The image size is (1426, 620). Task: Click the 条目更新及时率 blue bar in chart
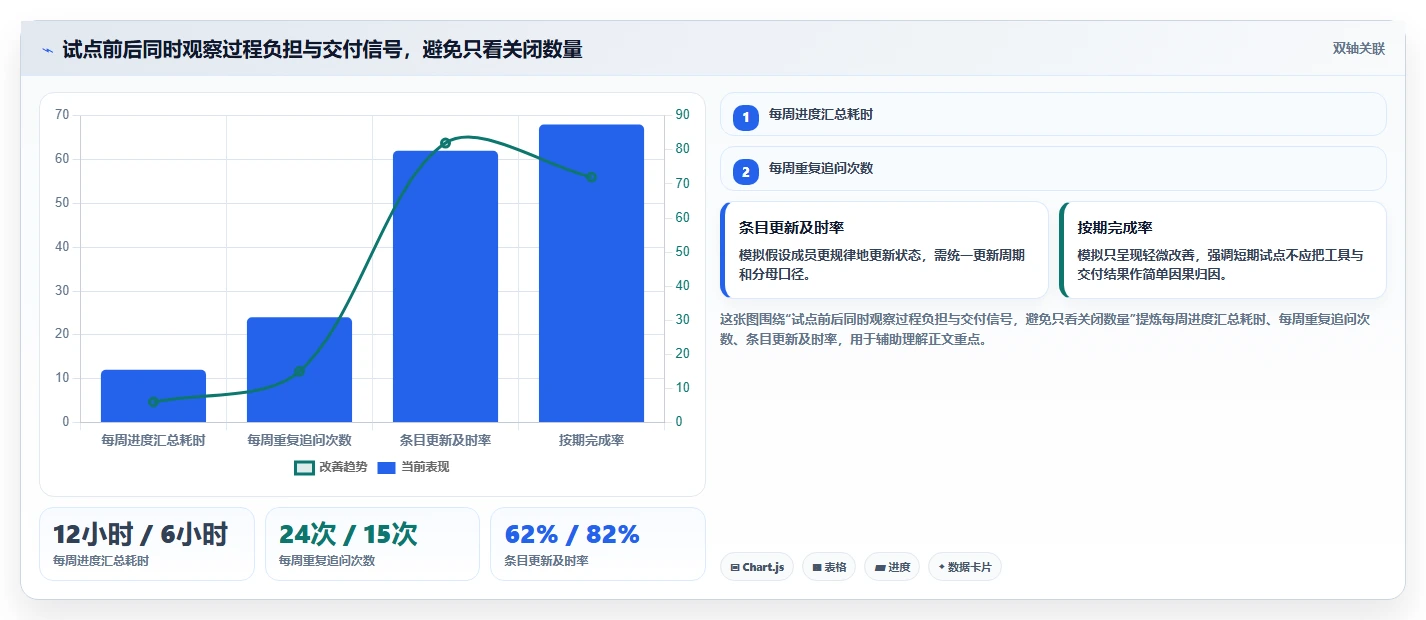445,286
